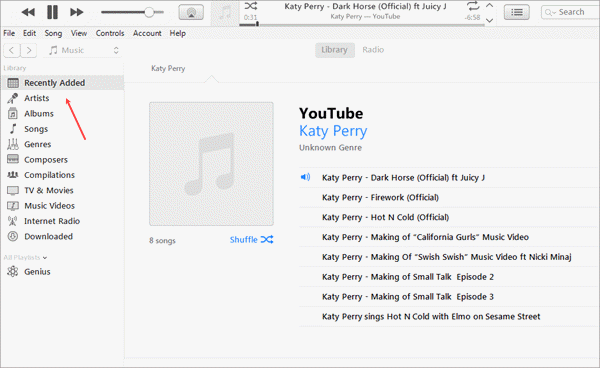Open the View menu
600x368 pixels.
click(x=79, y=33)
